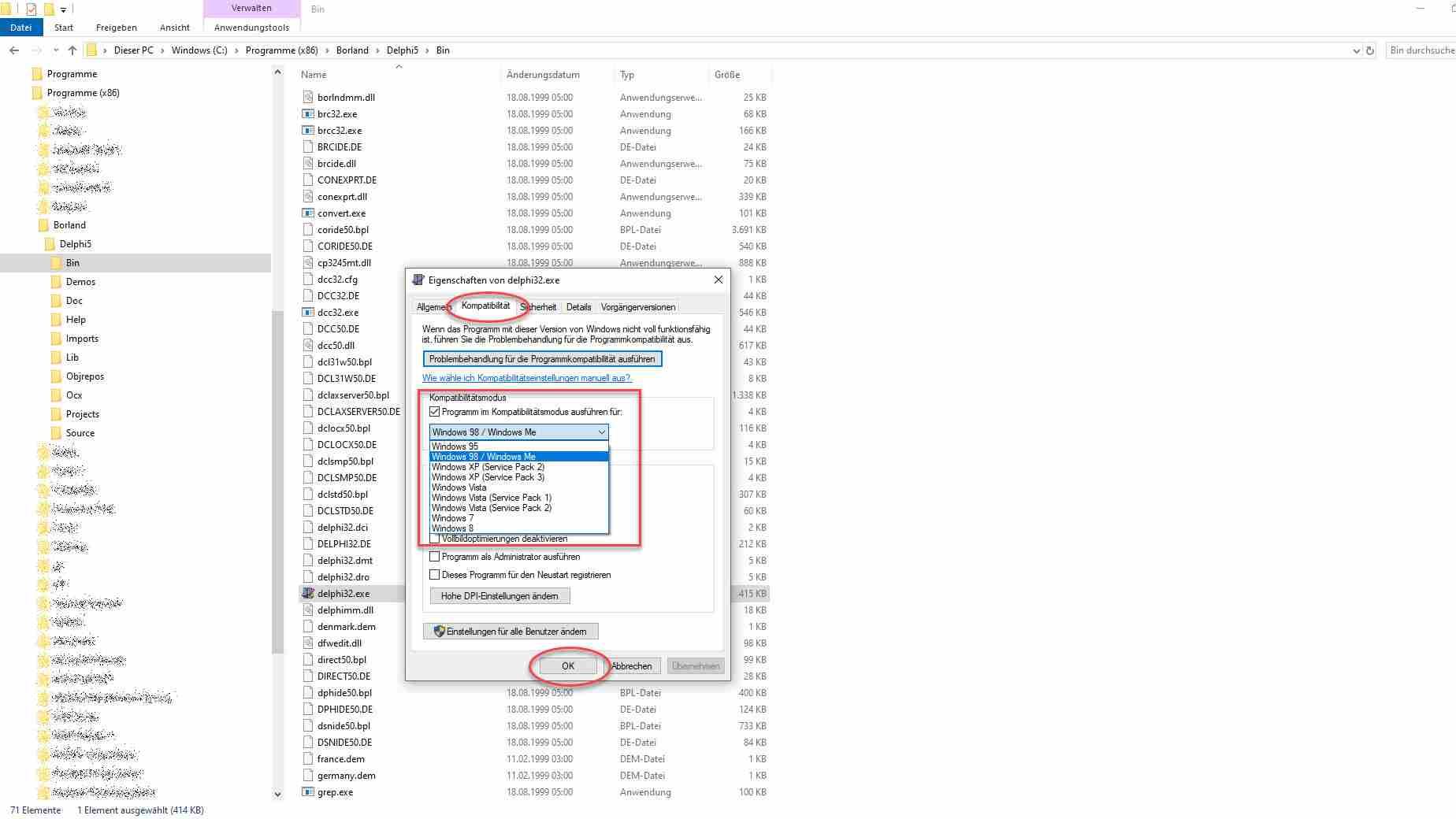This screenshot has width=1456, height=819.
Task: Choose 'Windows 8' from the list
Action: click(x=519, y=528)
